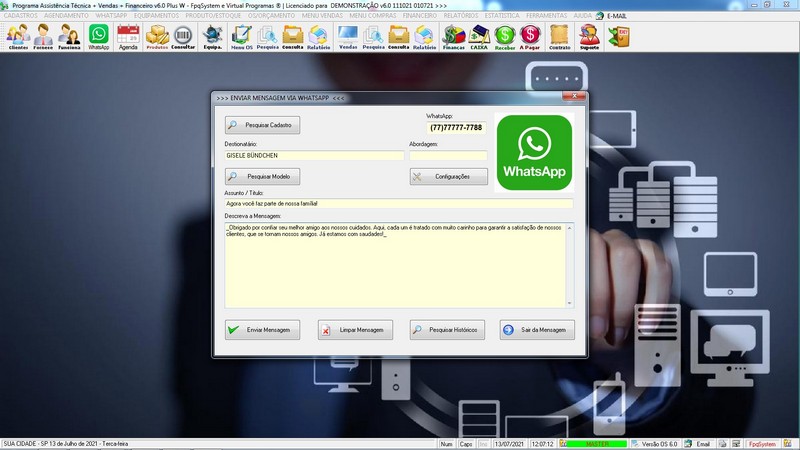Click Consulta icon left of Vendas

coord(293,37)
